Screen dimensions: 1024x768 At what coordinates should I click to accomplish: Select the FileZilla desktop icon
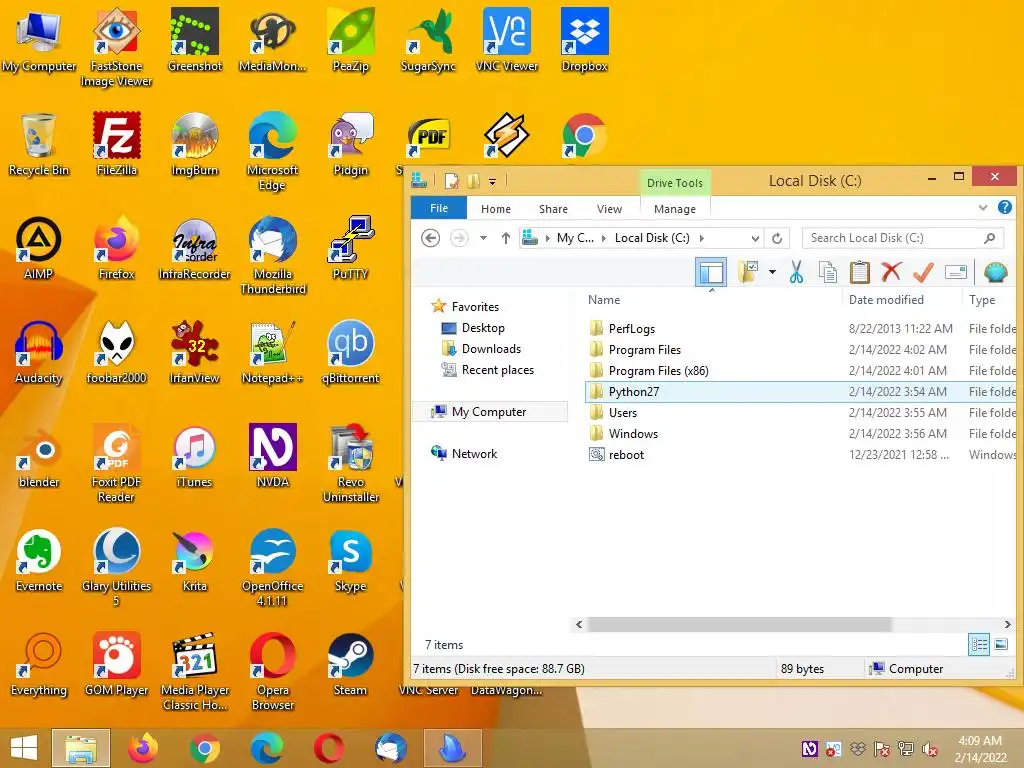click(x=116, y=144)
